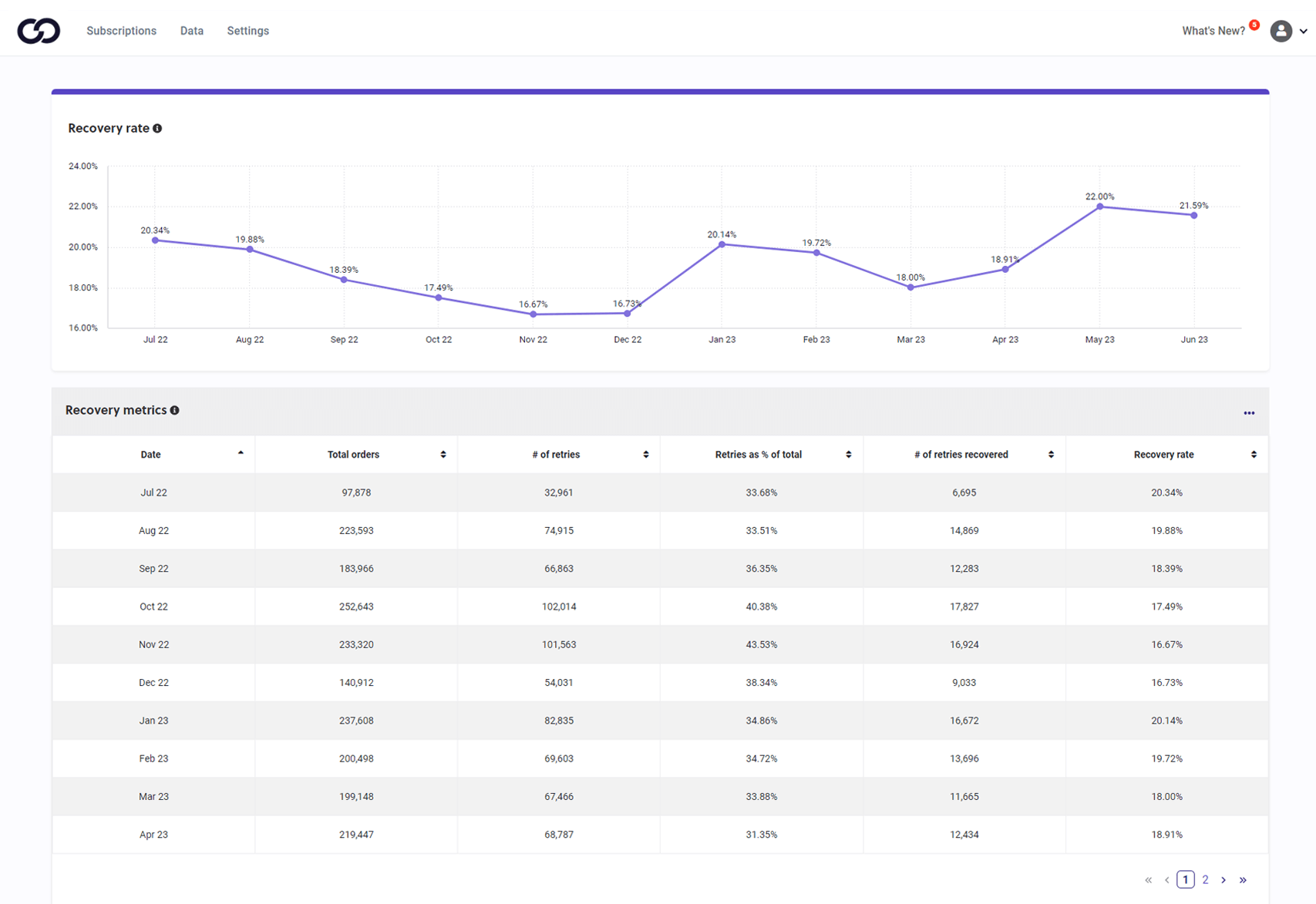Click the May 23 chart data point
Screen dimensions: 1316x904
click(1099, 207)
